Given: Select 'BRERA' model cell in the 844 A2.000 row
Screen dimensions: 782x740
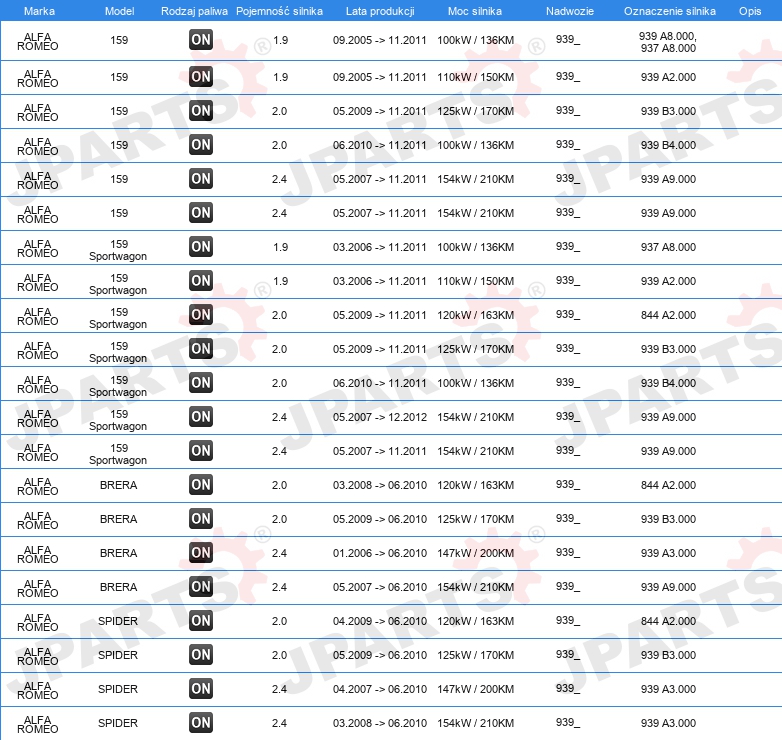Looking at the screenshot, I should [118, 485].
